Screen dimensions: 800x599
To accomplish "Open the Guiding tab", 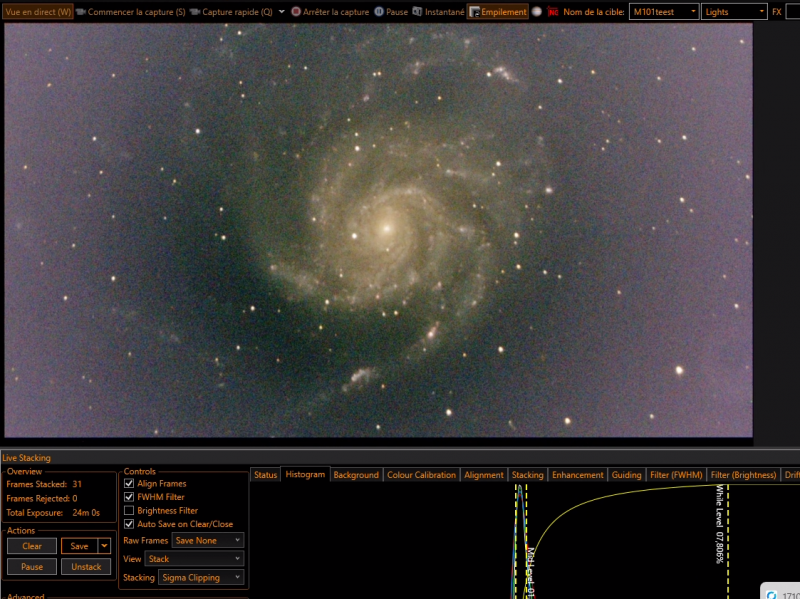I will (626, 475).
